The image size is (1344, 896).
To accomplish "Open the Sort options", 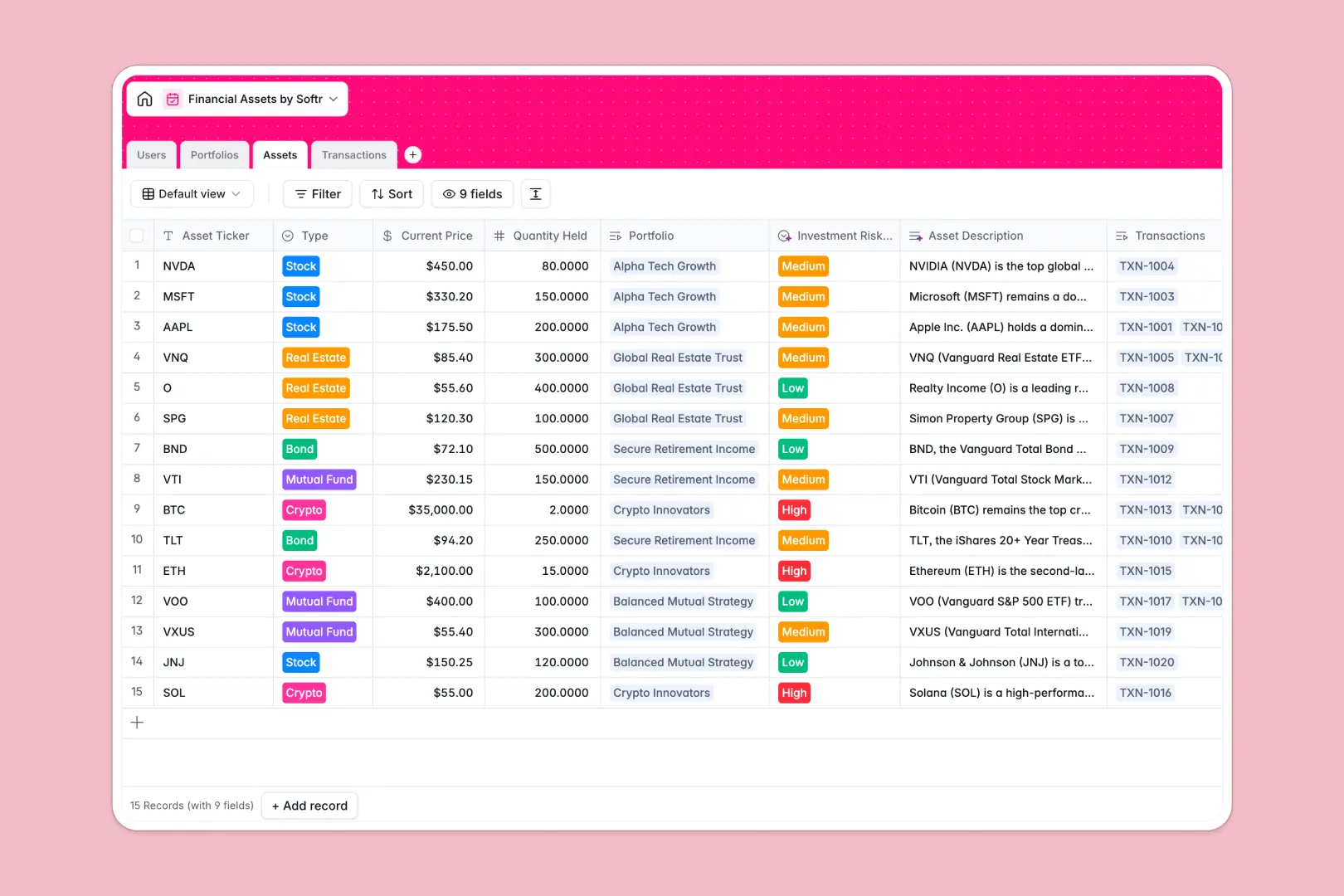I will pyautogui.click(x=391, y=193).
